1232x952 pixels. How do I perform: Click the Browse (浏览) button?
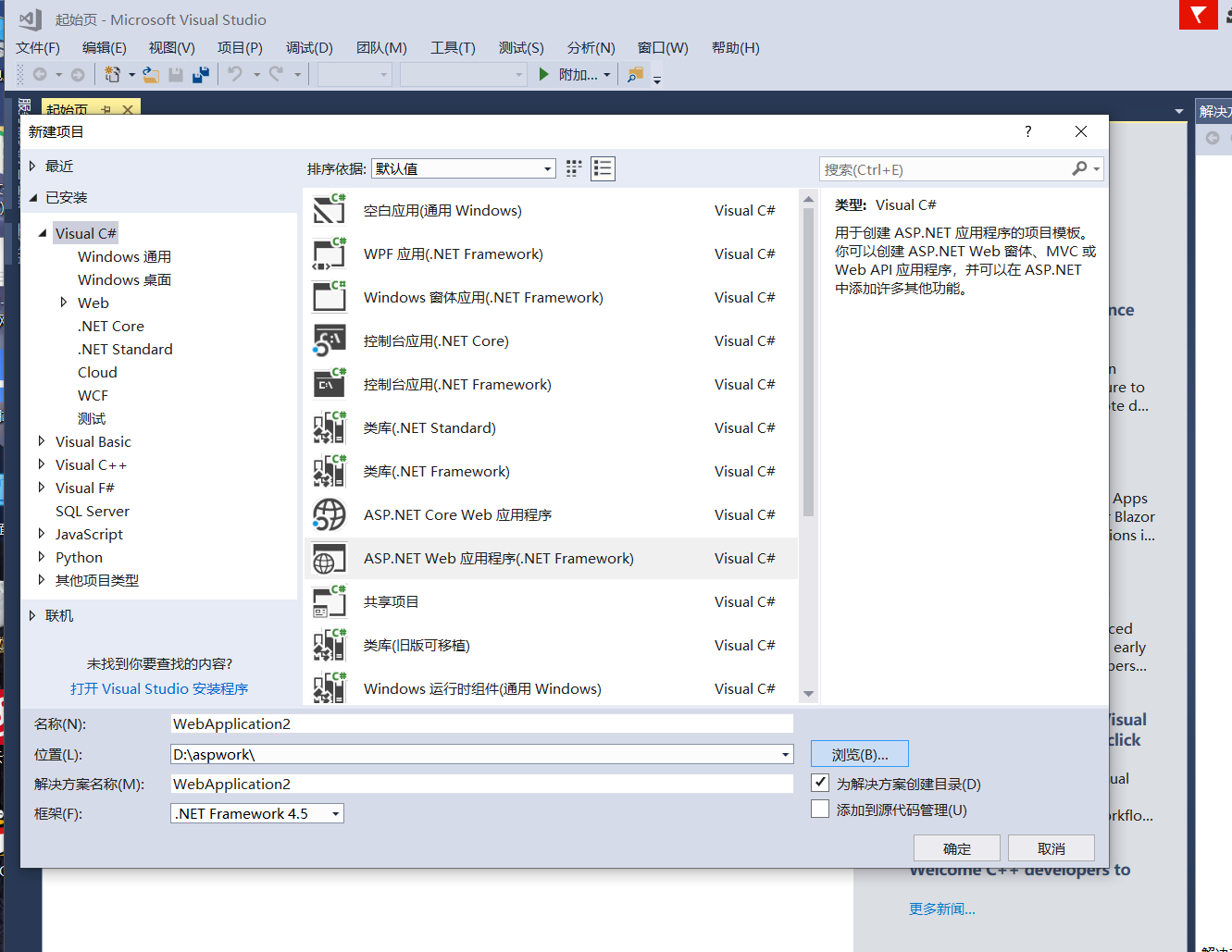[860, 754]
